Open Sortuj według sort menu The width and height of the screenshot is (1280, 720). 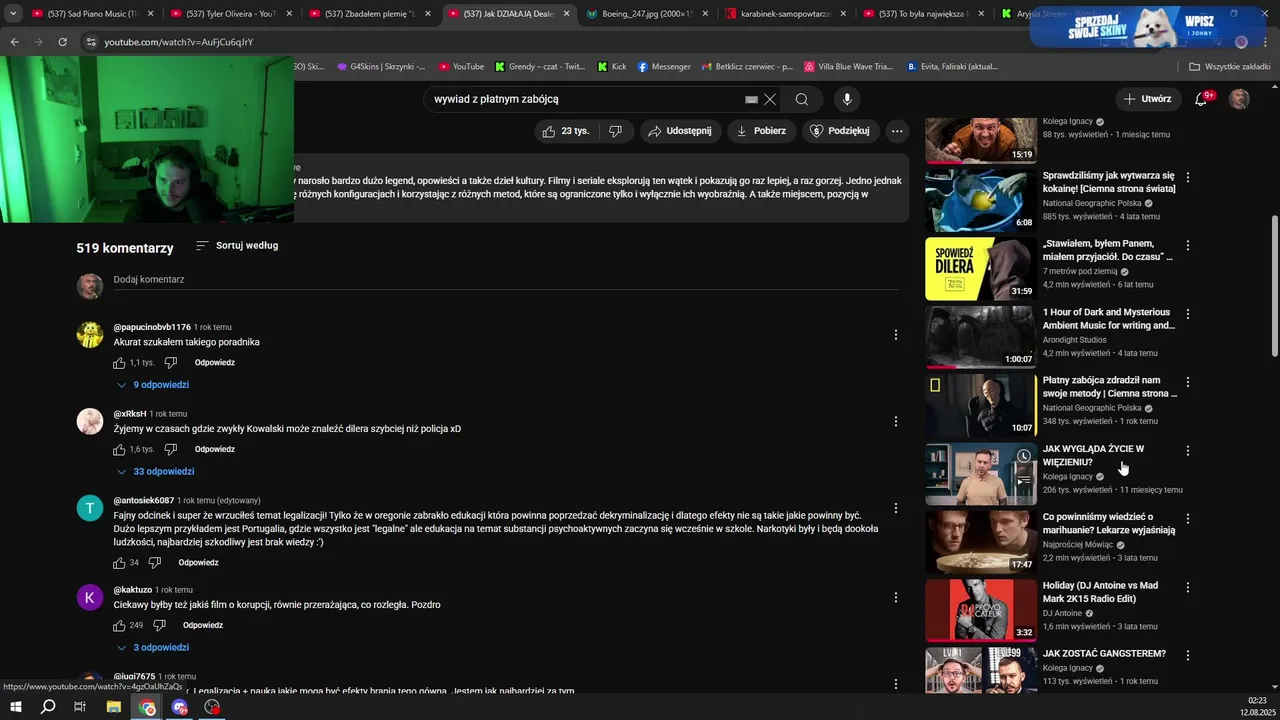pos(237,246)
